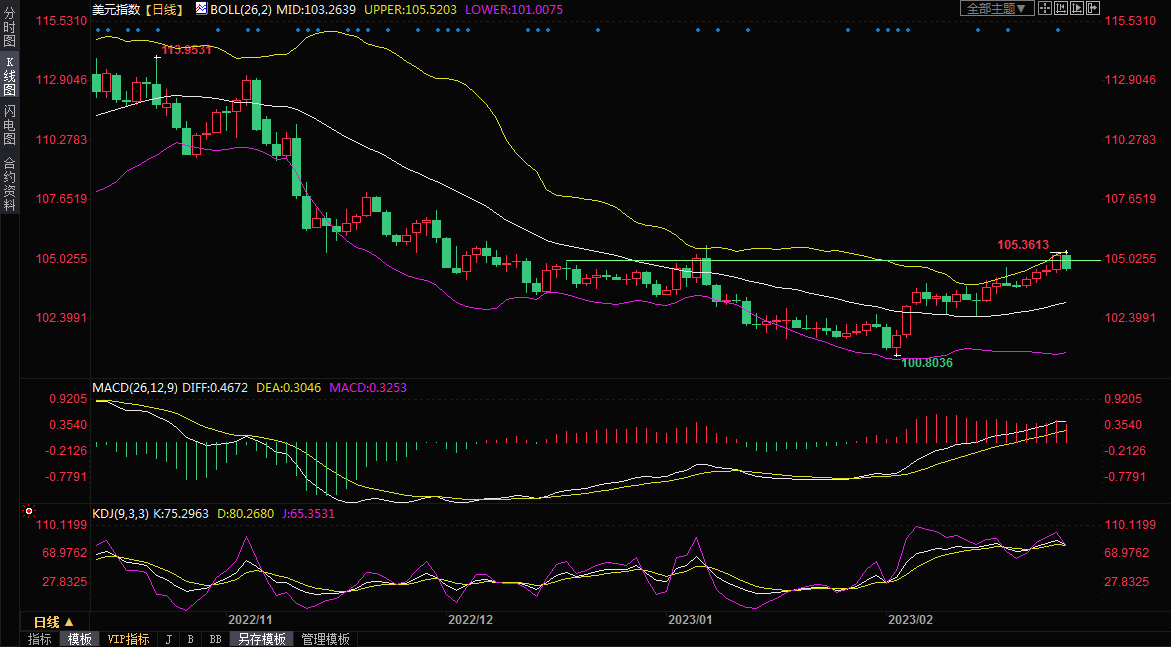Open the 闪电图 side tab
The width and height of the screenshot is (1171, 647).
coord(9,124)
